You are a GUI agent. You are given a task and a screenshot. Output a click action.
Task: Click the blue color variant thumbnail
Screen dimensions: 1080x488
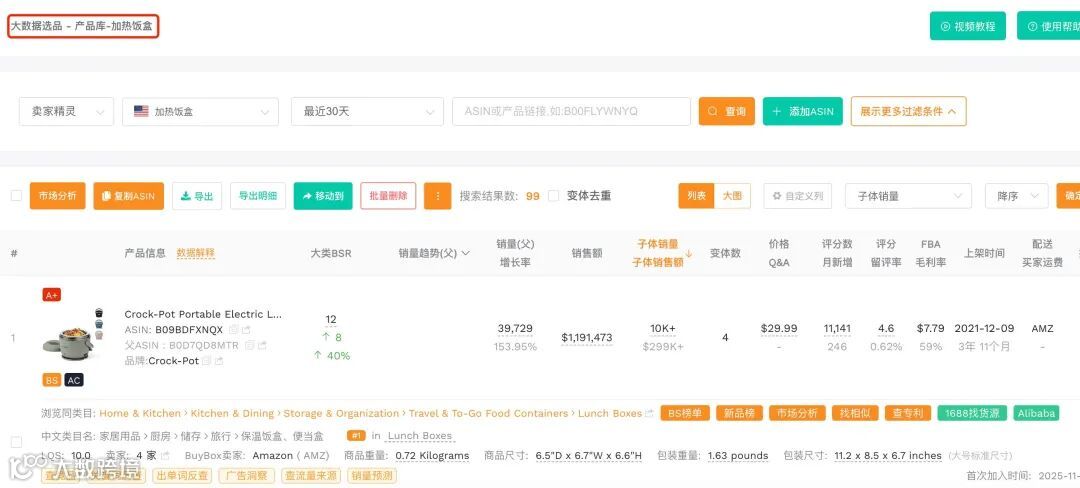(99, 323)
